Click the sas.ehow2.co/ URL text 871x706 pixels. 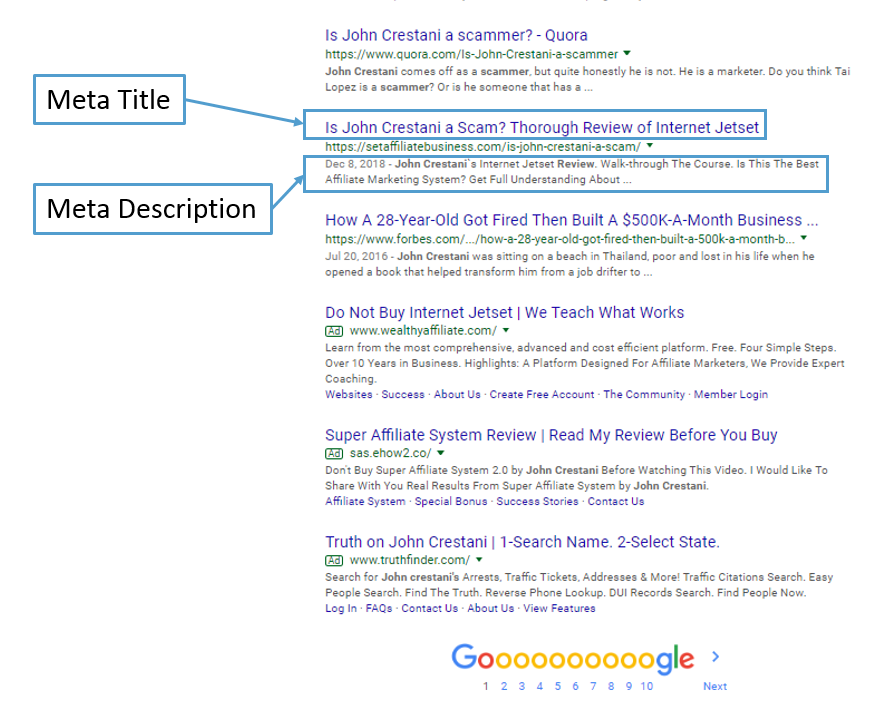pos(391,453)
